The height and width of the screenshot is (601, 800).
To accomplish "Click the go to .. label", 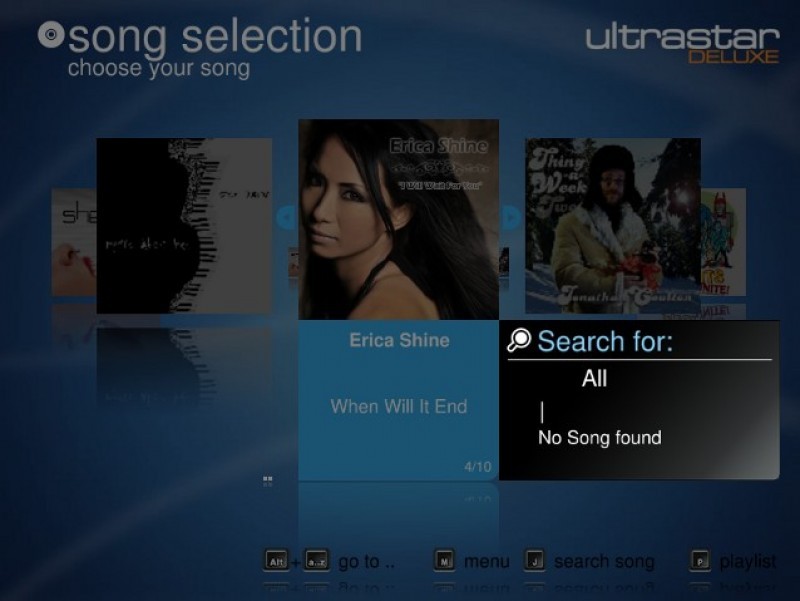I will pyautogui.click(x=366, y=562).
